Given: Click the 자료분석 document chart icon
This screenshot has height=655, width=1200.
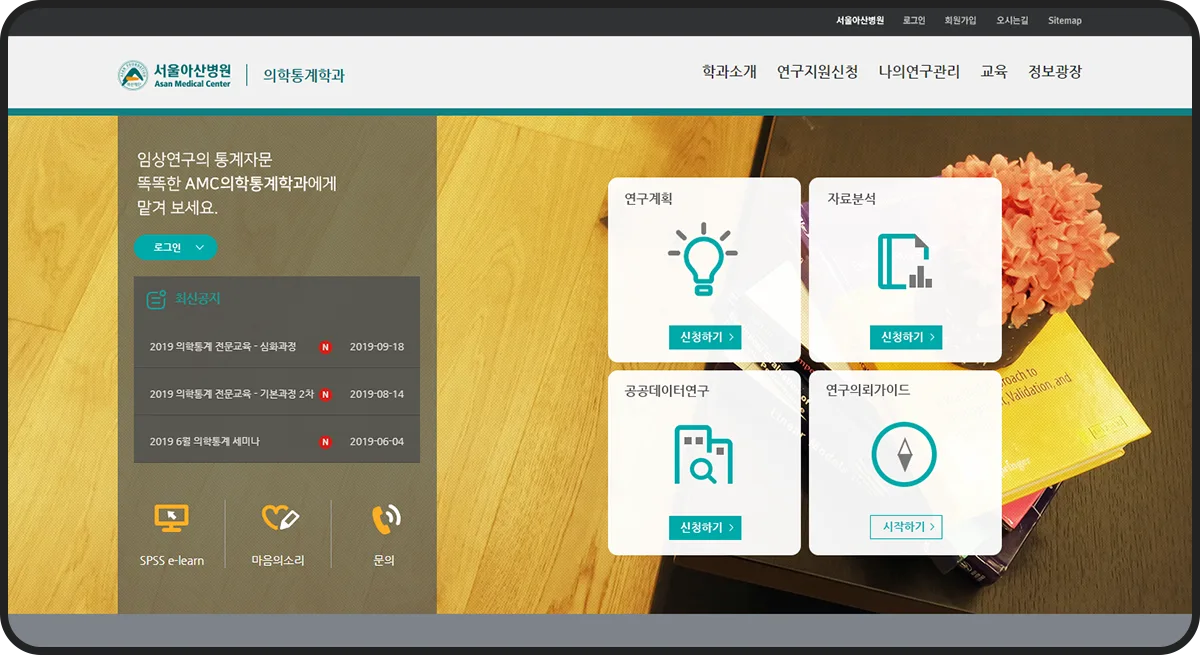Looking at the screenshot, I should pos(905,258).
